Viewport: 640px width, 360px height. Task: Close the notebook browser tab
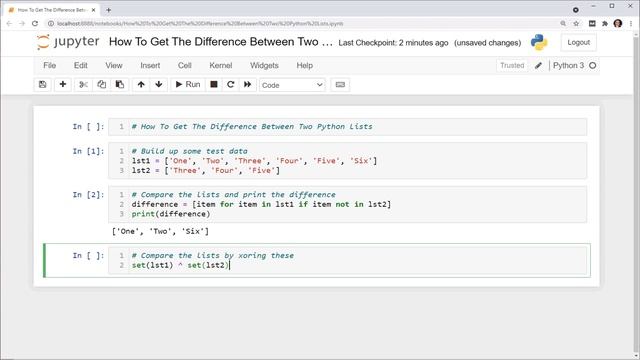93,10
